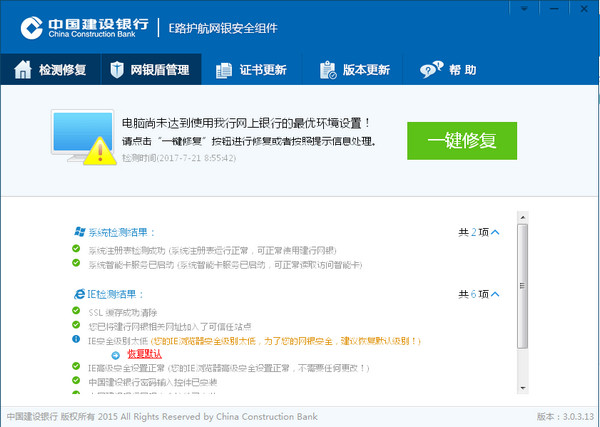Open the title bar dropdown menu arrow
Viewport: 600px width, 427px height.
524,8
